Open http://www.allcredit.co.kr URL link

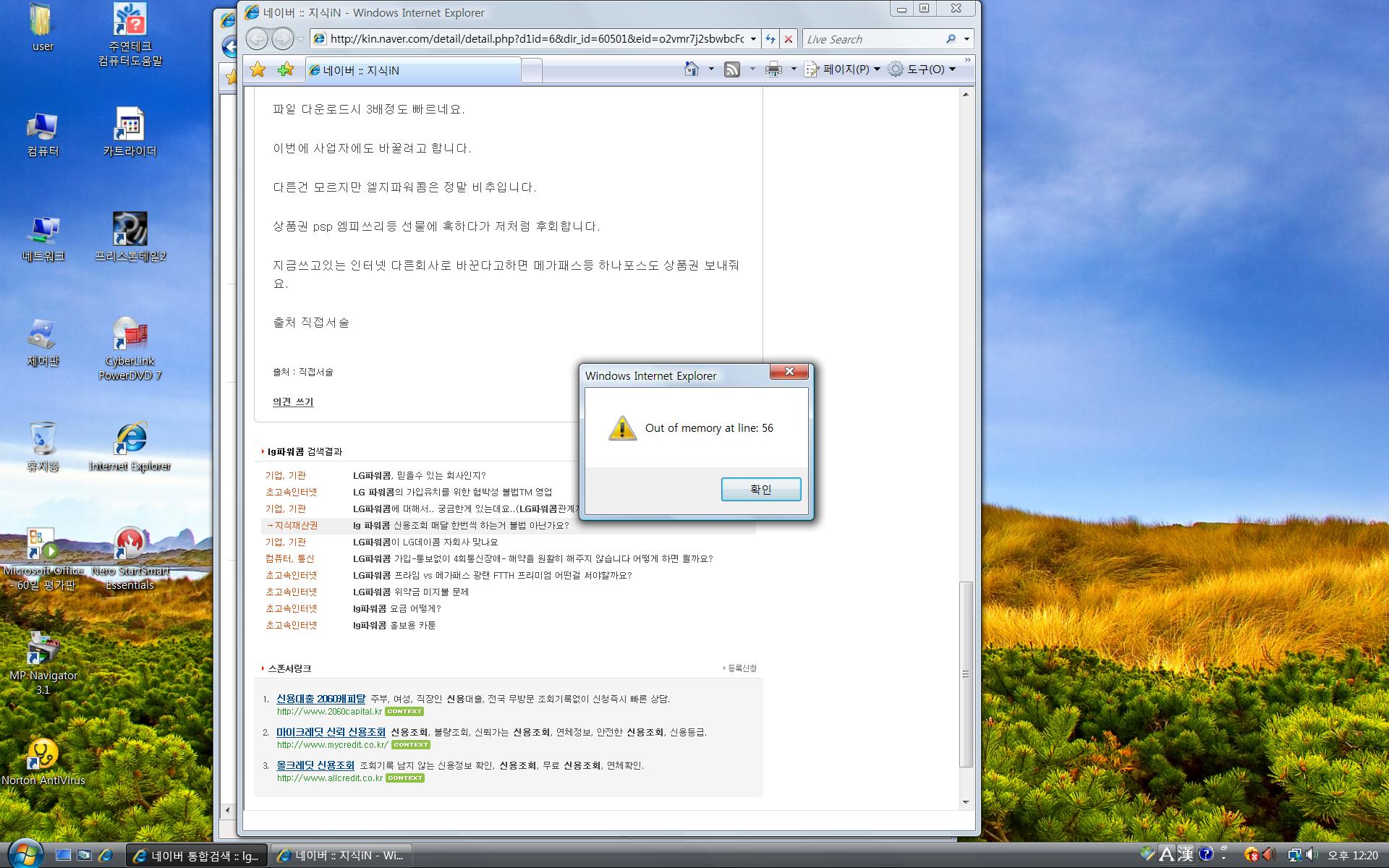[x=330, y=778]
